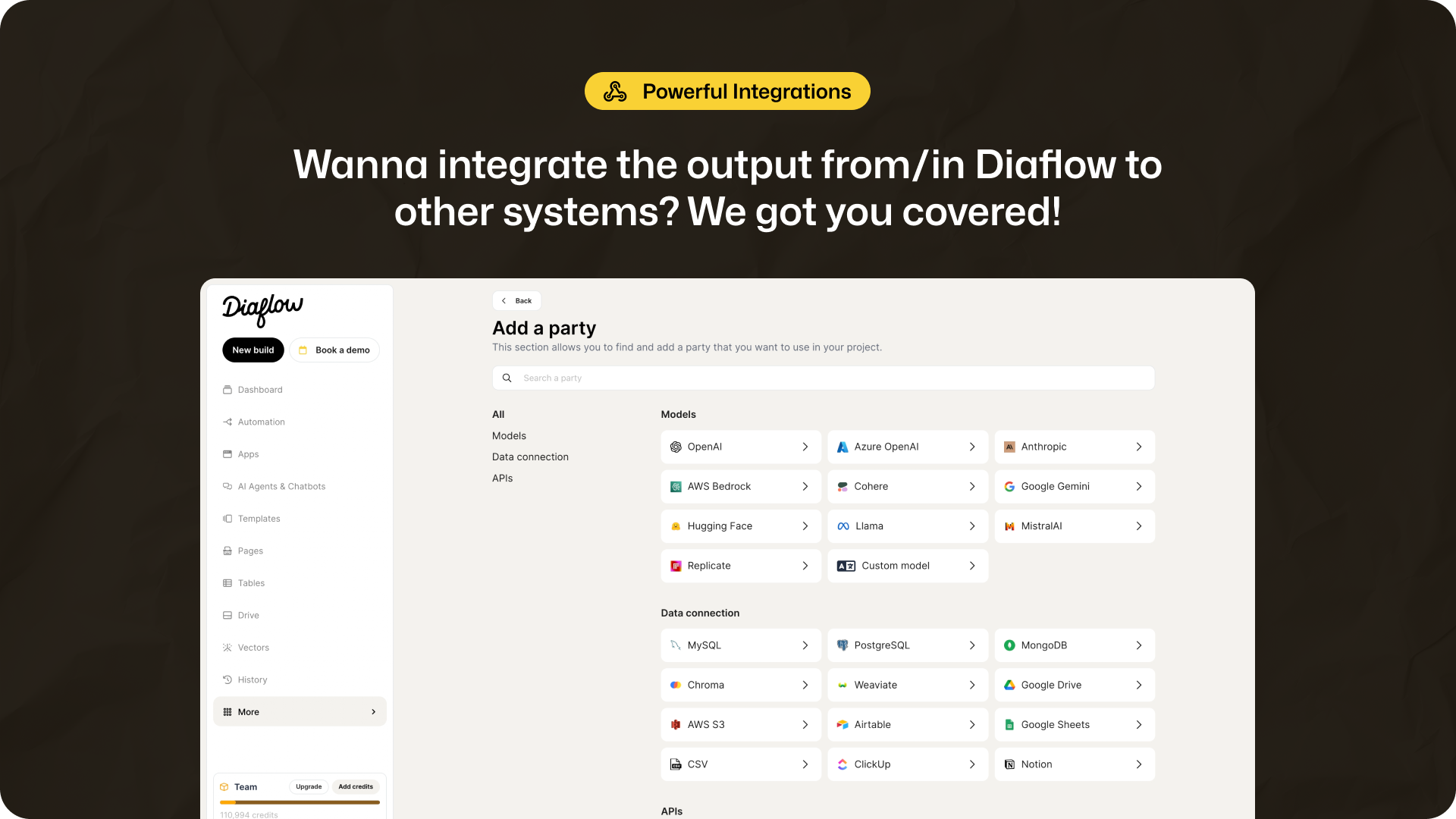Click the MongoDB integration icon
This screenshot has height=819, width=1456.
(x=1009, y=645)
